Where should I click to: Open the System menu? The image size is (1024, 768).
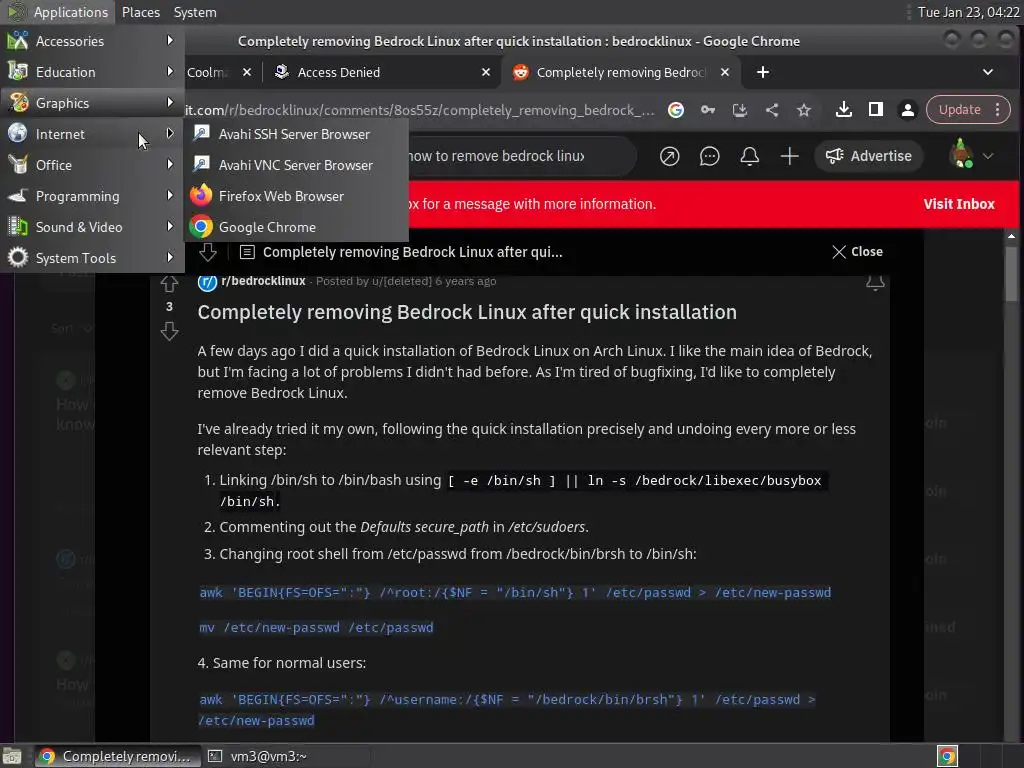tap(195, 12)
